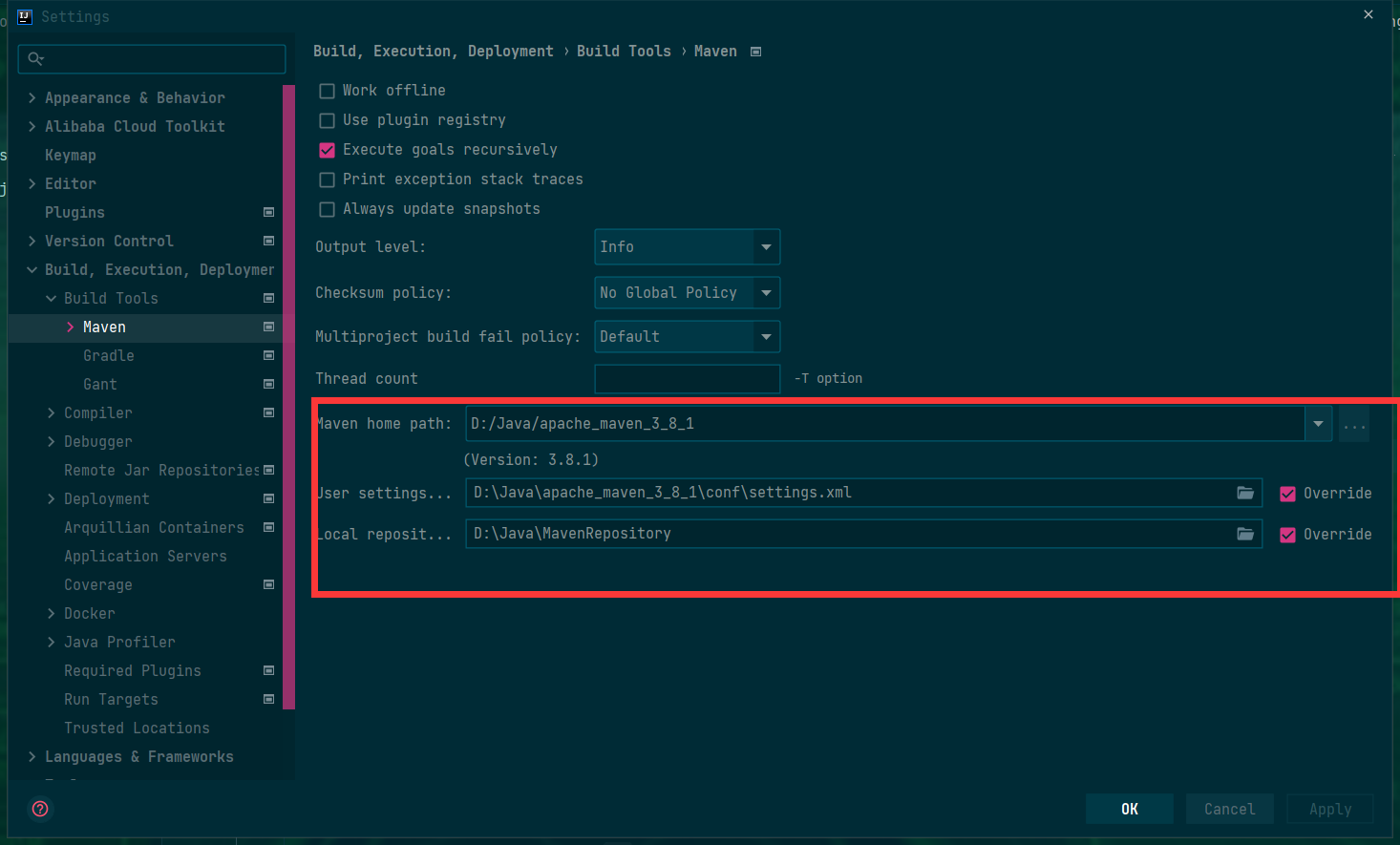
Task: Collapse the Build Tools node
Action: tap(52, 298)
